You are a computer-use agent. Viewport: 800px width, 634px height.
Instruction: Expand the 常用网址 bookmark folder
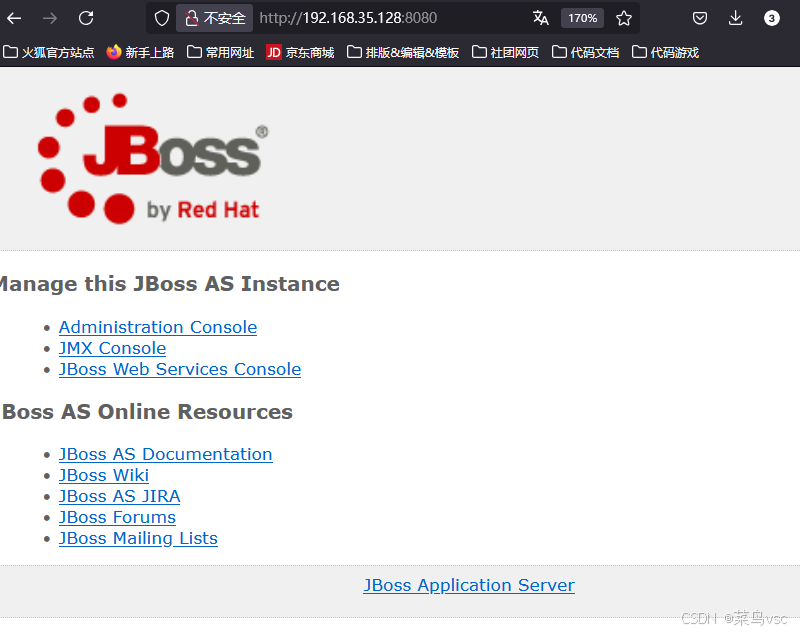click(x=220, y=52)
